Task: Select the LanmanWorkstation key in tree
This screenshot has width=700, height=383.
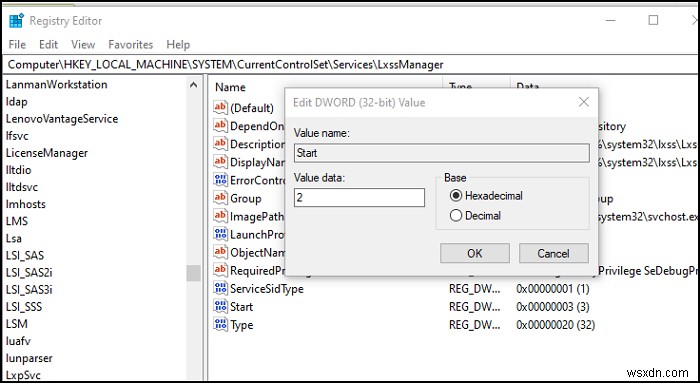Action: click(56, 84)
